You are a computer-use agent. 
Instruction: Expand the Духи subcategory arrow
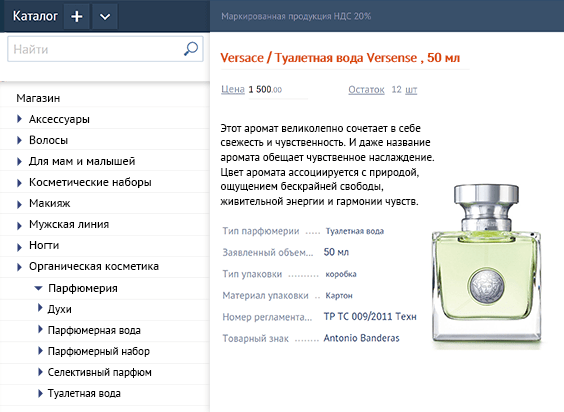point(40,308)
